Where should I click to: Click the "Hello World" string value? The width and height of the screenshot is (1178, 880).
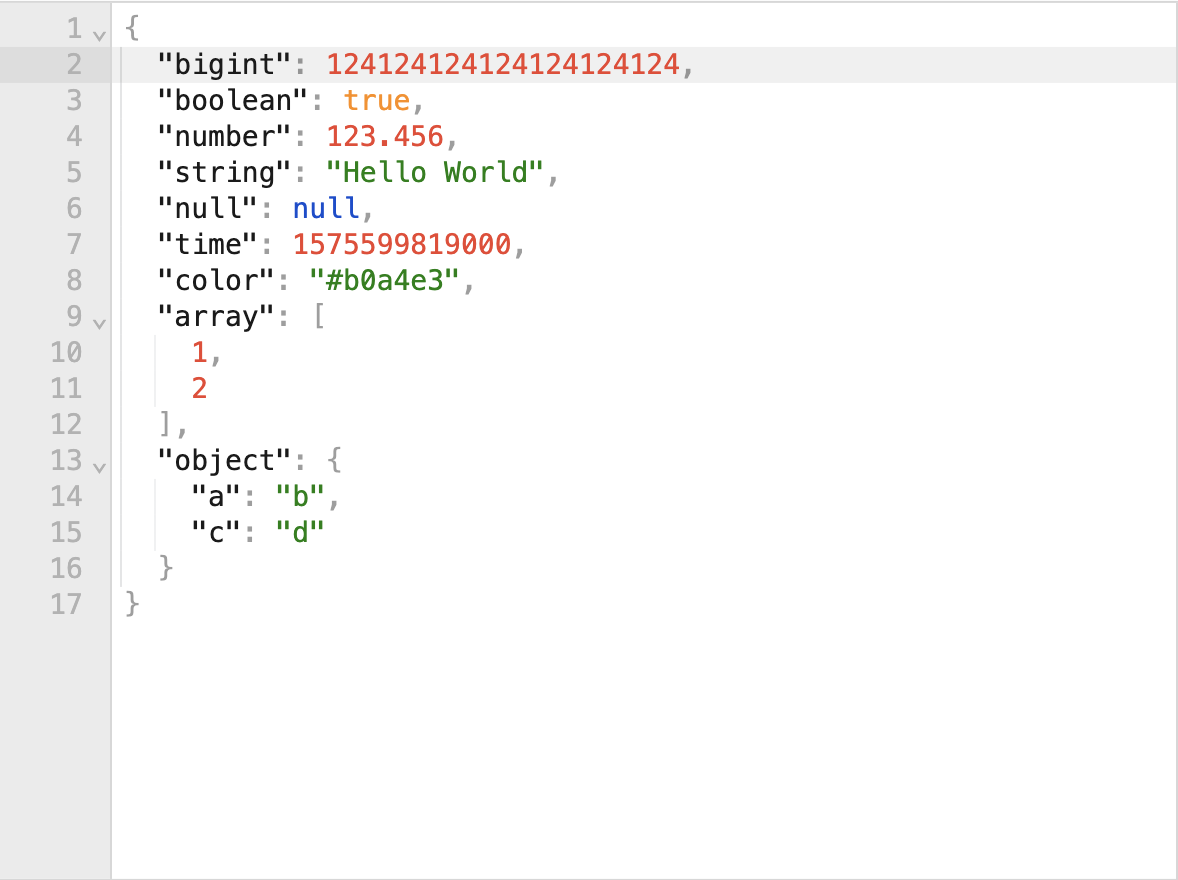click(x=435, y=173)
